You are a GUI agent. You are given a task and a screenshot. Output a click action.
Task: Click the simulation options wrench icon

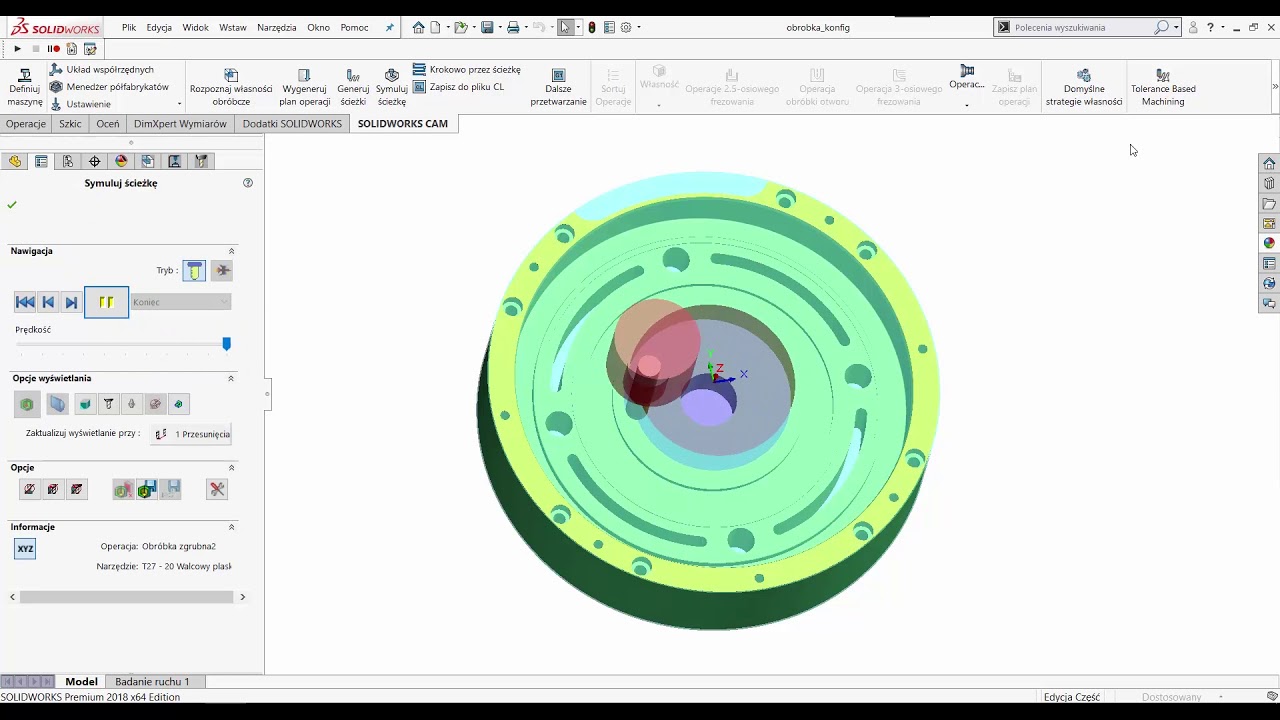[x=217, y=489]
